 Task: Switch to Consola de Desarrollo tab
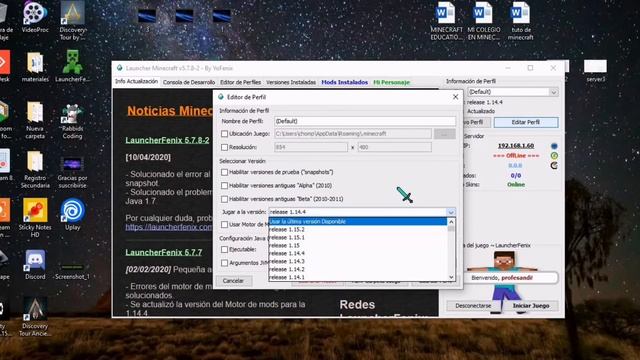tap(189, 82)
